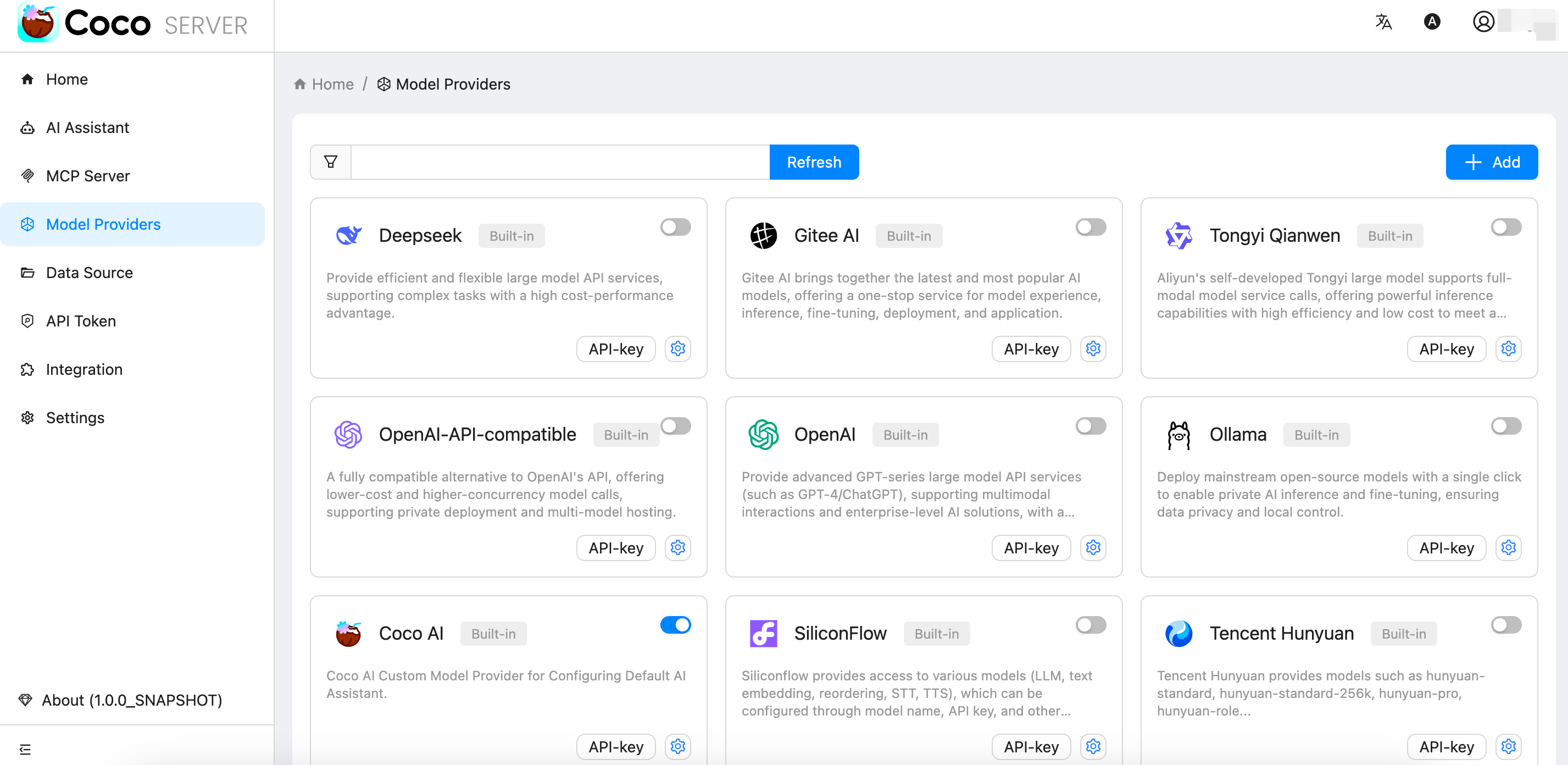Focus the provider search input field

click(560, 162)
